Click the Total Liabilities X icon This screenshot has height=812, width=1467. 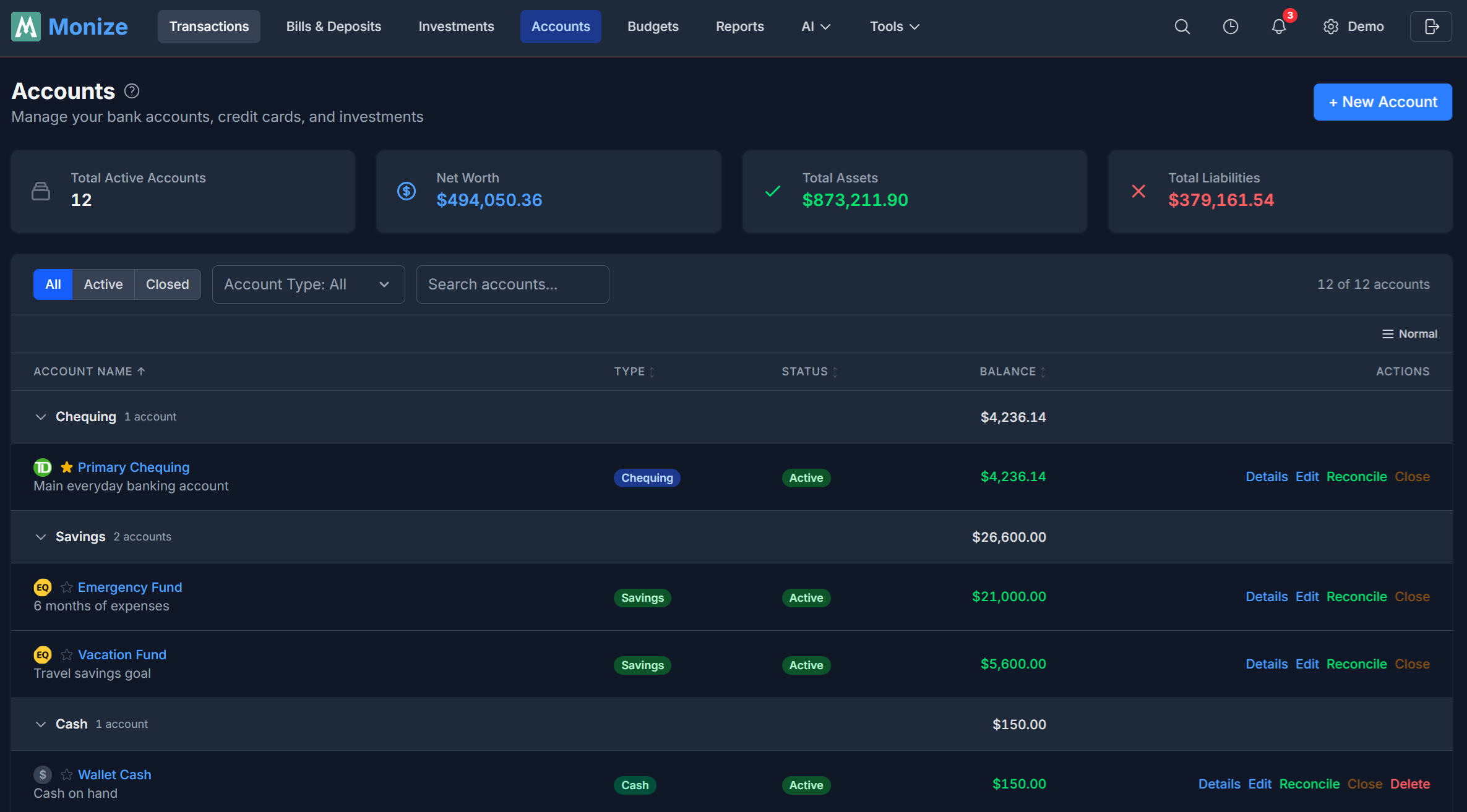(1138, 191)
